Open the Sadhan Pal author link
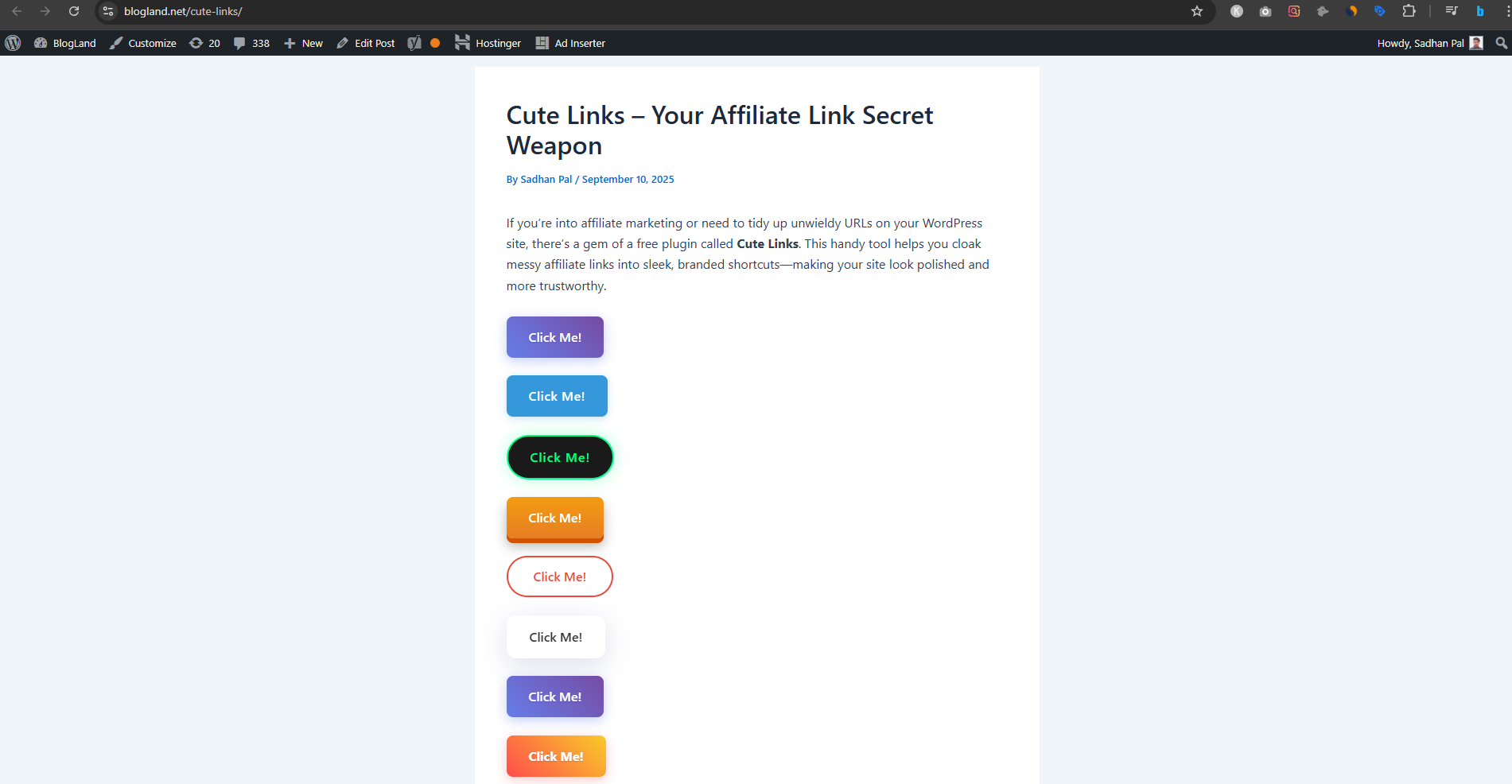The height and width of the screenshot is (784, 1512). [546, 180]
